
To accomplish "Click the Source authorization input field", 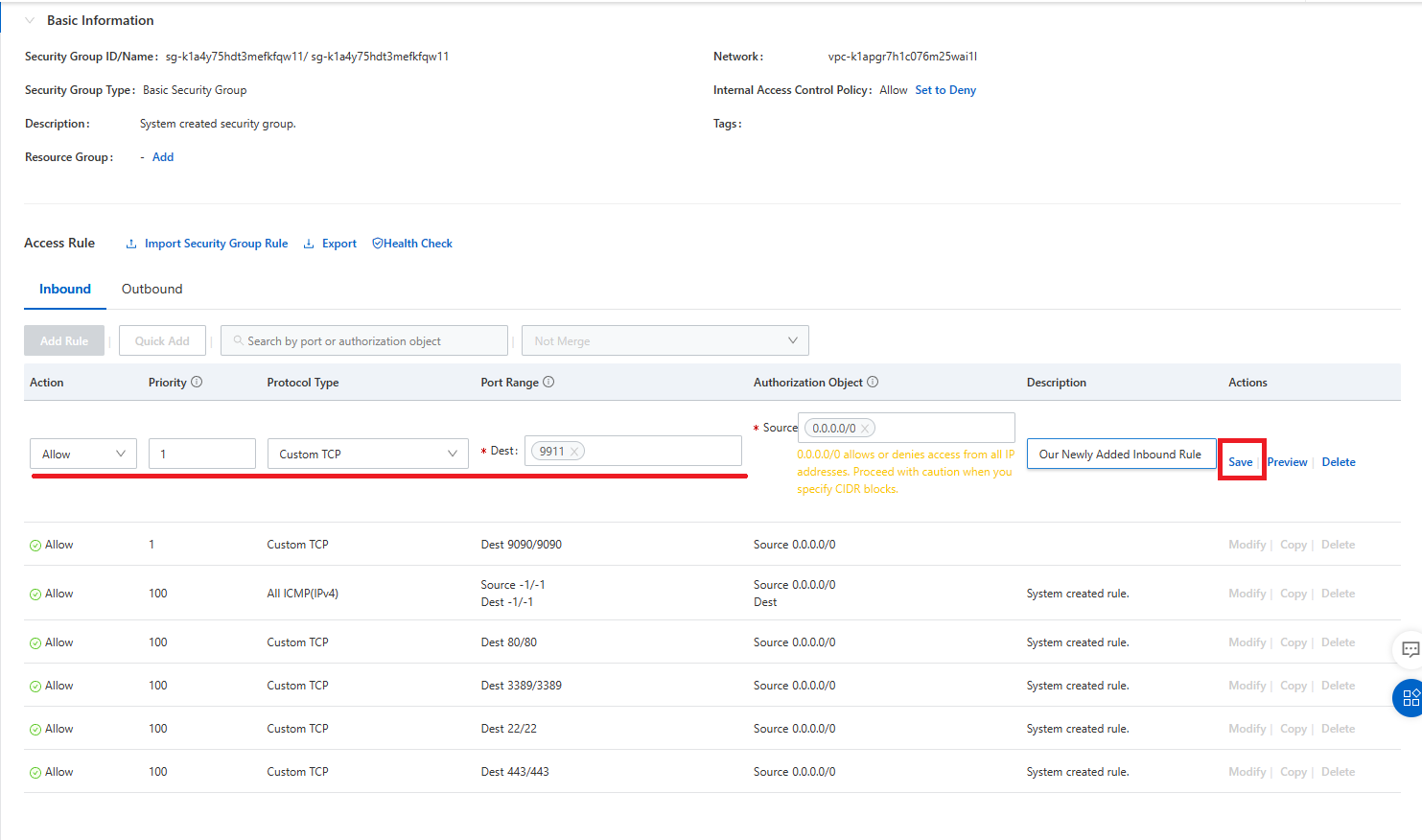I will 906,428.
